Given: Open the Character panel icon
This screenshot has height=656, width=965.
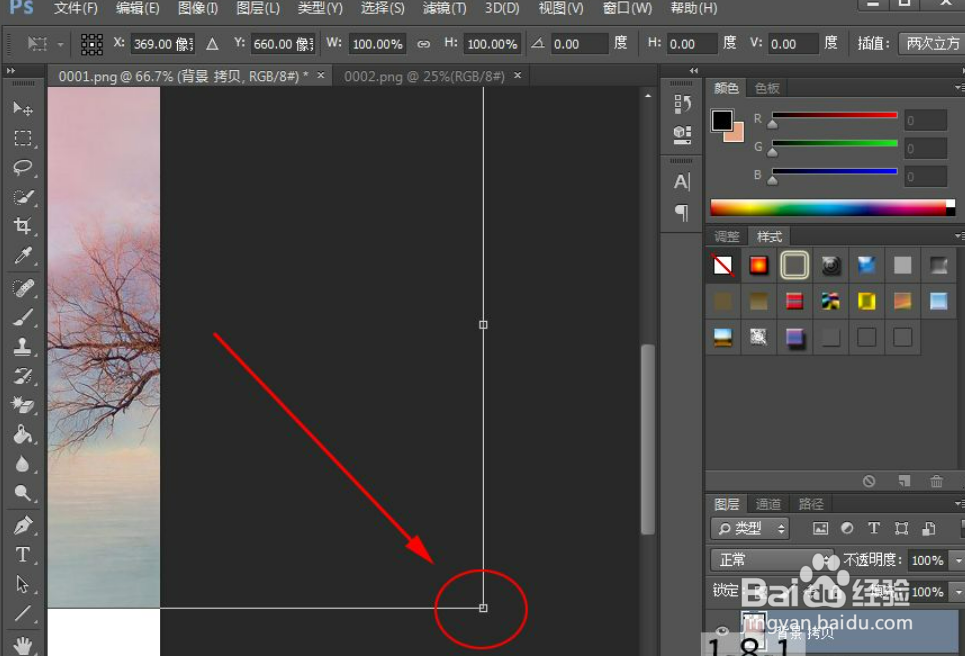Looking at the screenshot, I should [x=682, y=182].
